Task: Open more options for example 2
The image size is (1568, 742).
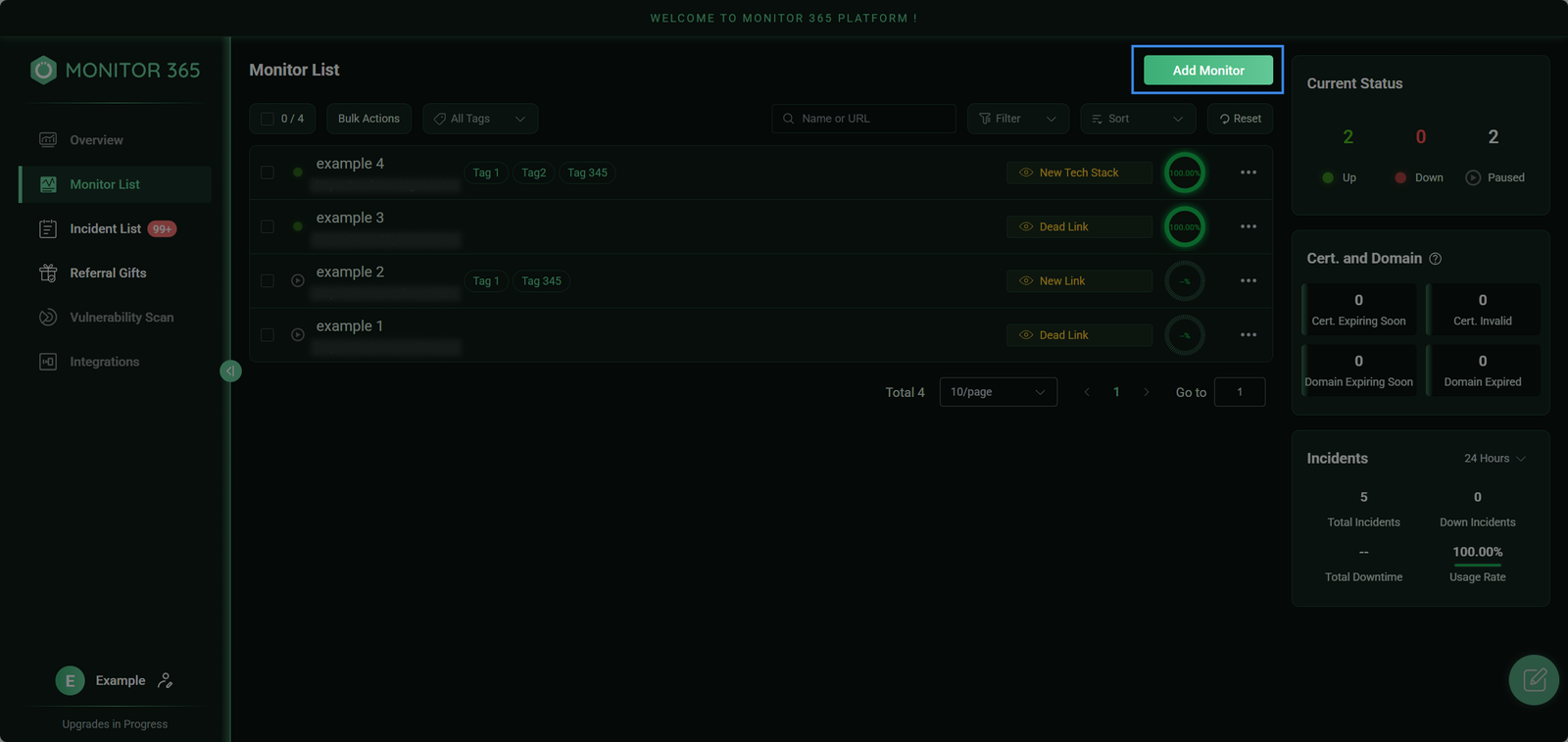Action: tap(1248, 281)
